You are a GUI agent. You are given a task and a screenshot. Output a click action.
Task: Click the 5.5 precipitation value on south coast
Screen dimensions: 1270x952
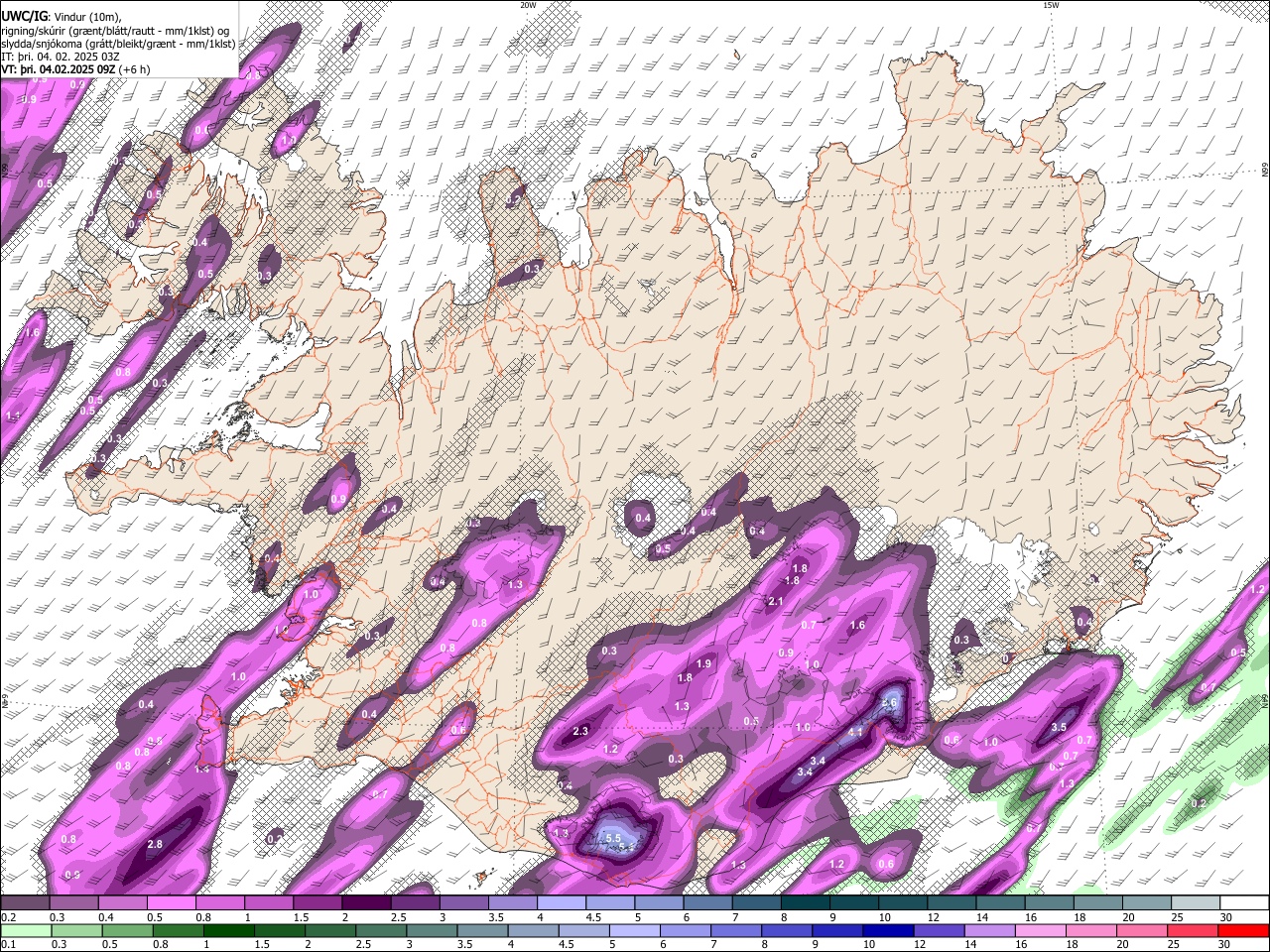(613, 838)
